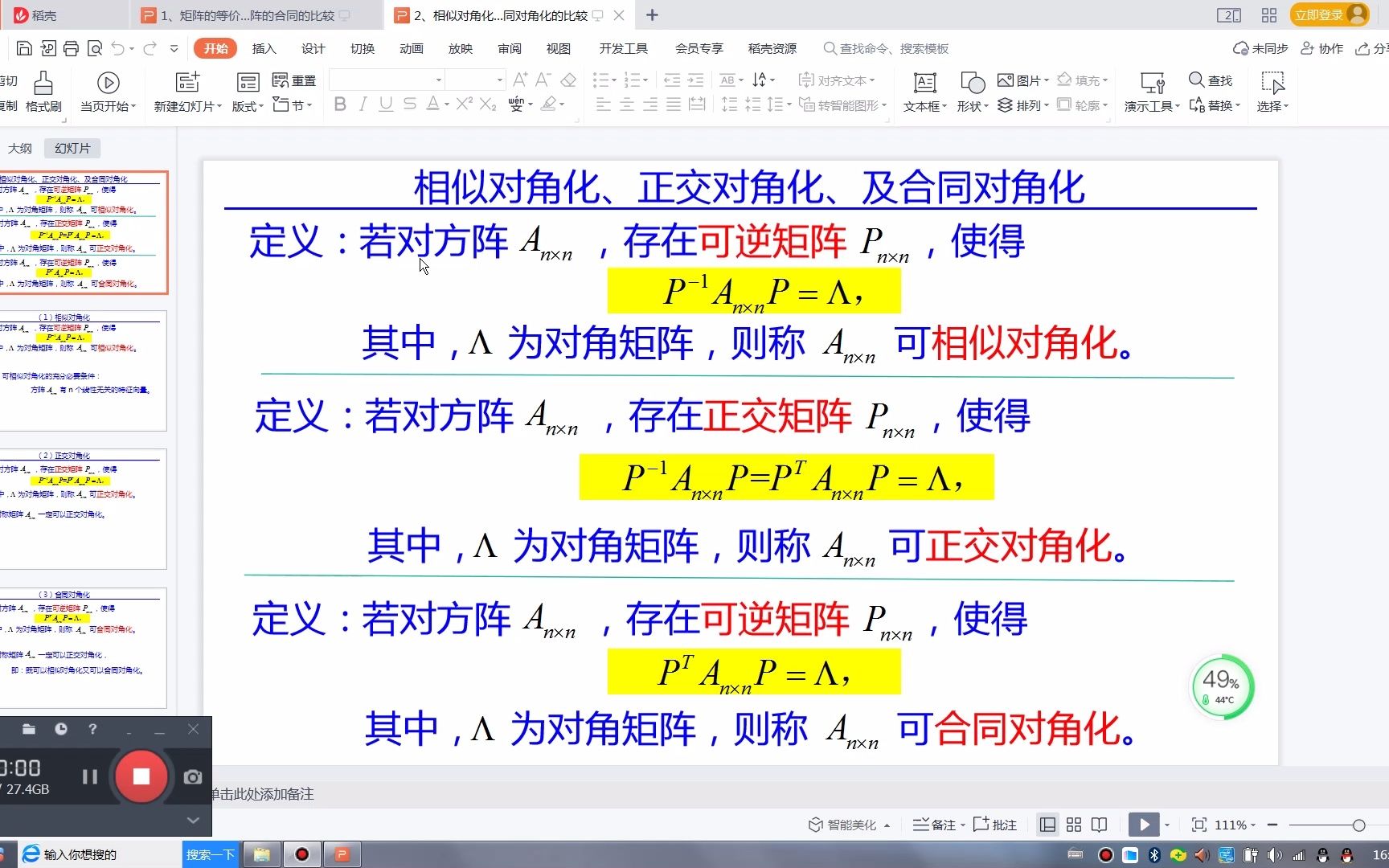Start slideshow from current slide
The width and height of the screenshot is (1389, 868).
[x=109, y=92]
